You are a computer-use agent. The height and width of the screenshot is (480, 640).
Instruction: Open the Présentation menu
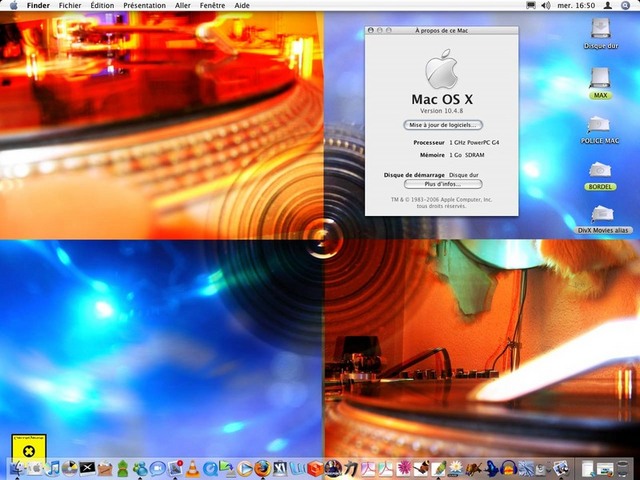click(x=144, y=5)
